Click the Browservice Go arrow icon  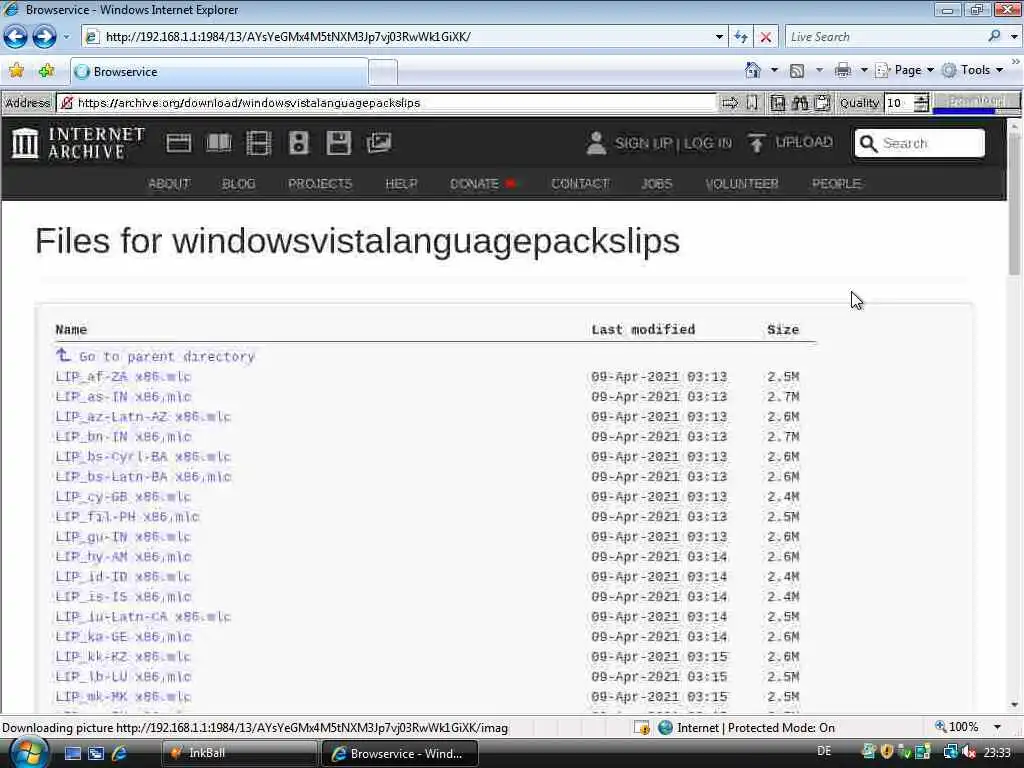(x=730, y=103)
